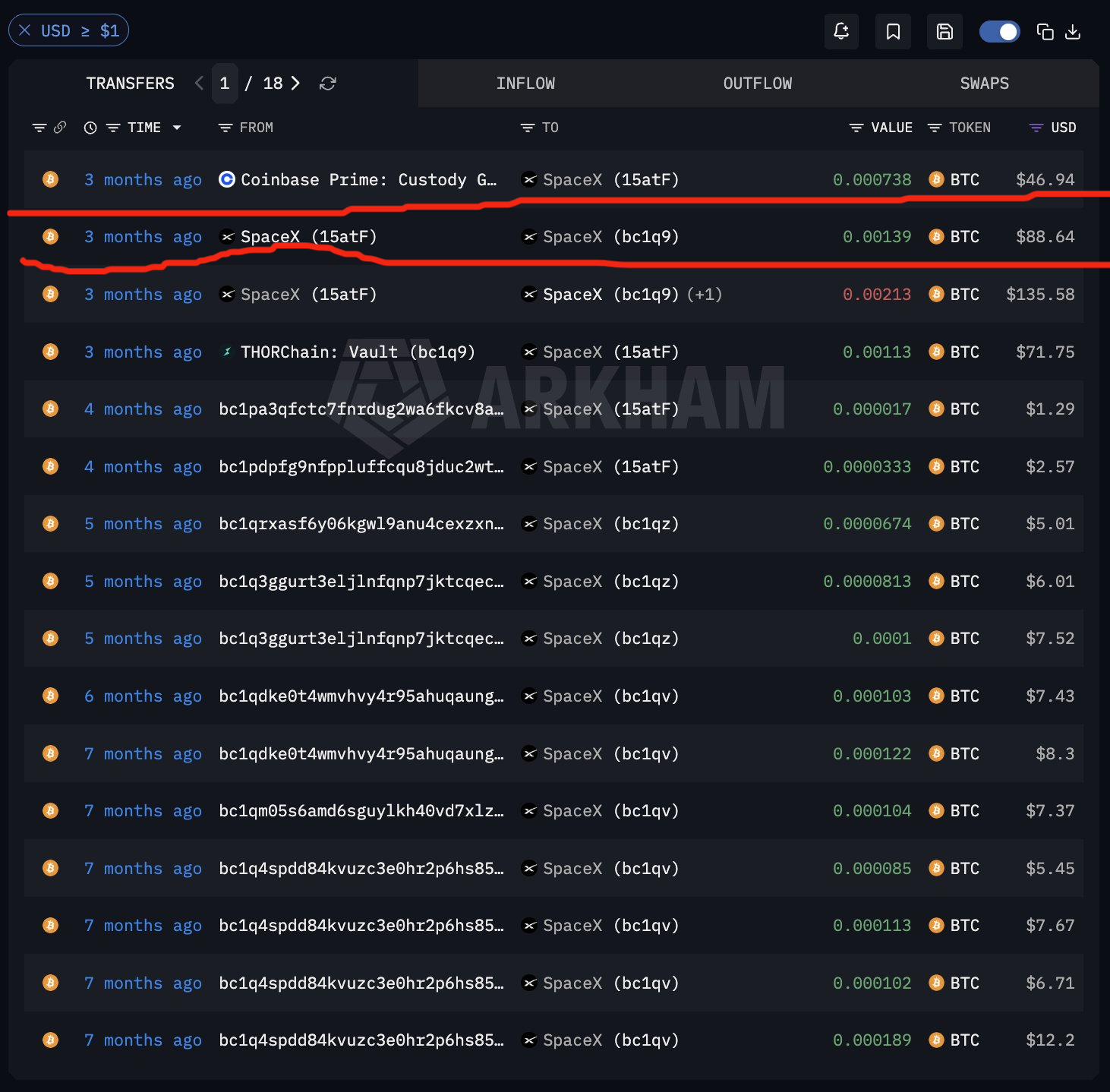
Task: Switch to the INFLOW tab
Action: pyautogui.click(x=525, y=84)
